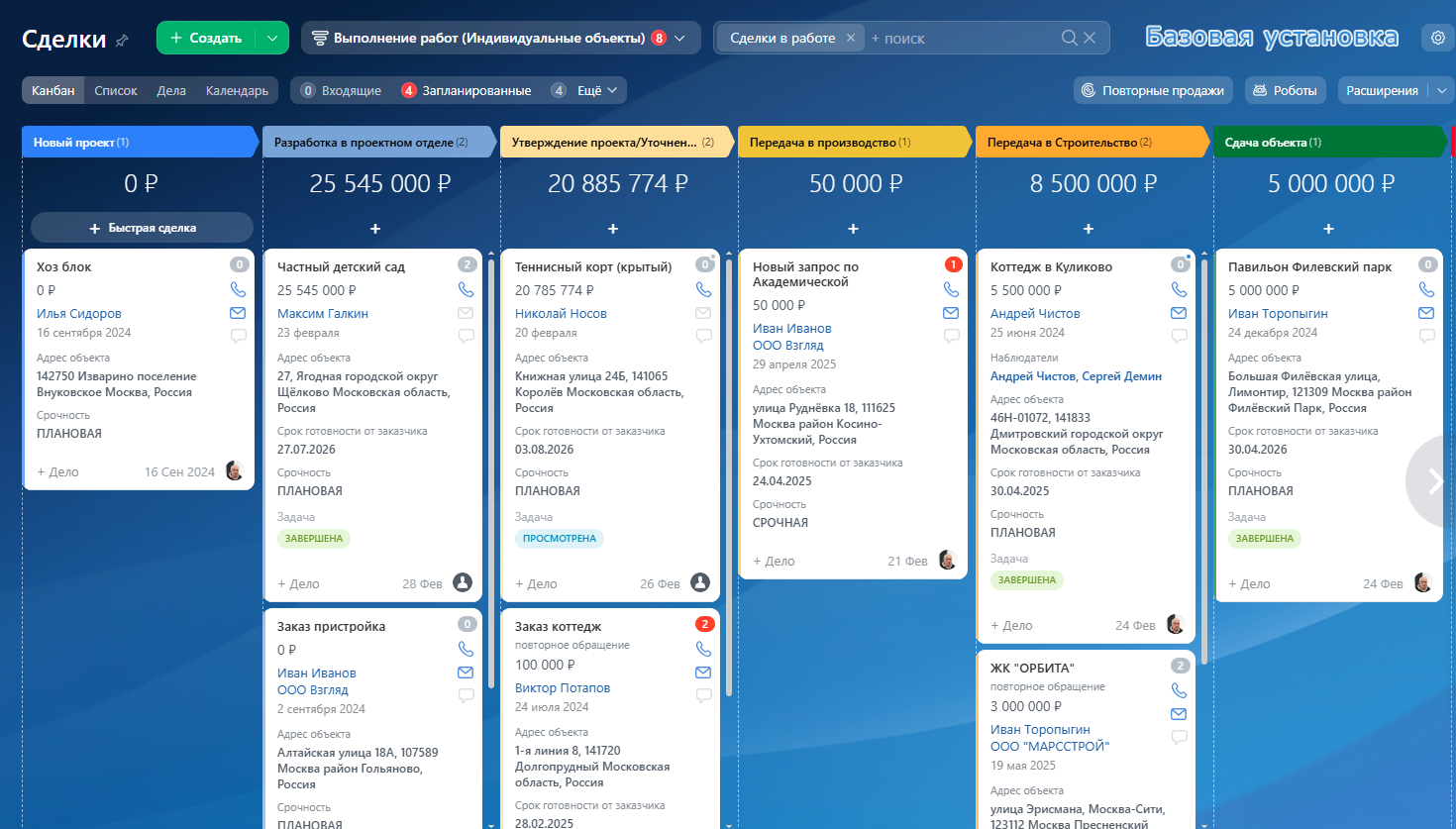The width and height of the screenshot is (1456, 829).
Task: Call contact on Частный детский сад card
Action: point(466,289)
